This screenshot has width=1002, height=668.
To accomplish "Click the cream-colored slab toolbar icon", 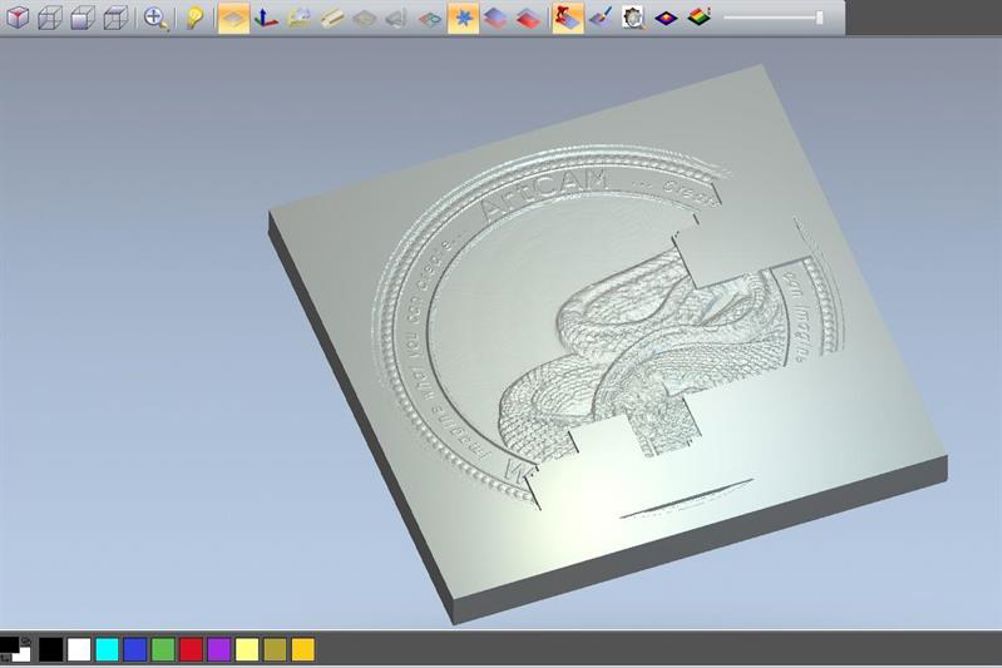I will [x=332, y=17].
